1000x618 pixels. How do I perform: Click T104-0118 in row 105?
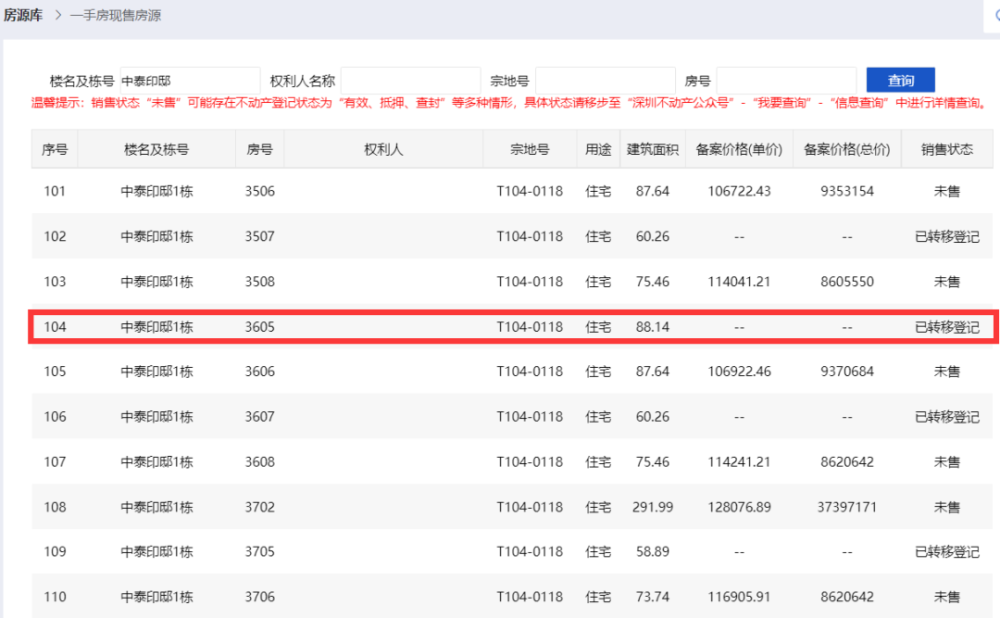point(529,371)
